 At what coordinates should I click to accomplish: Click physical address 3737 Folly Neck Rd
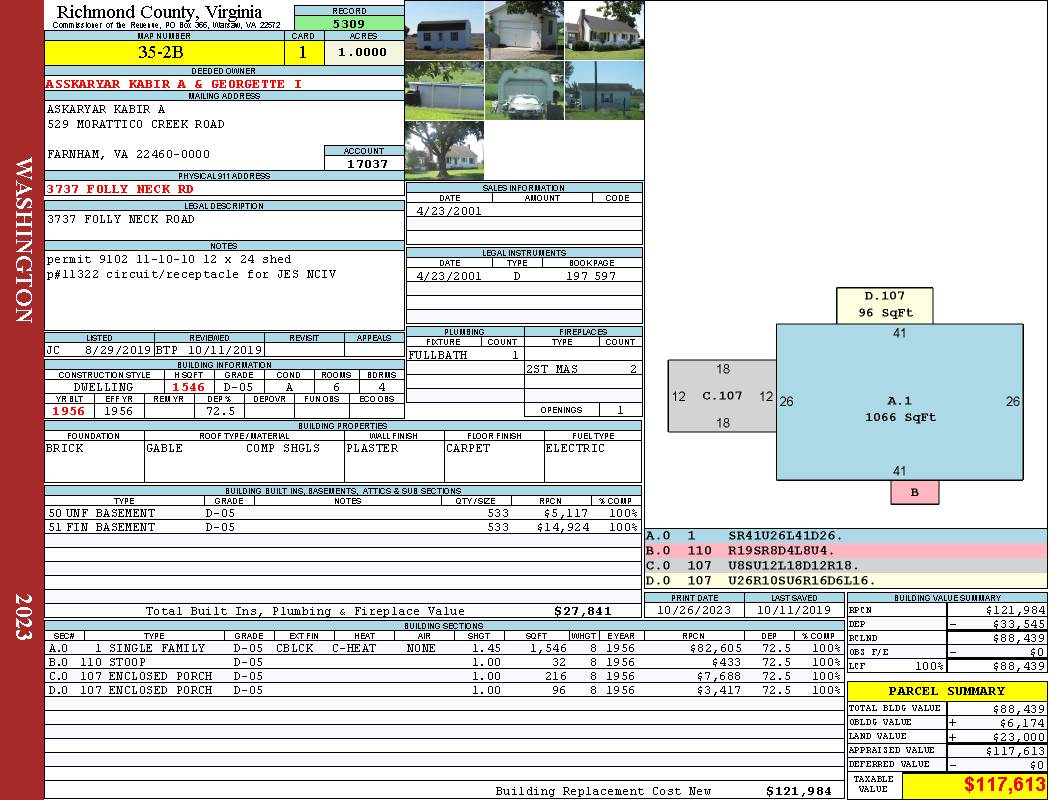click(120, 188)
